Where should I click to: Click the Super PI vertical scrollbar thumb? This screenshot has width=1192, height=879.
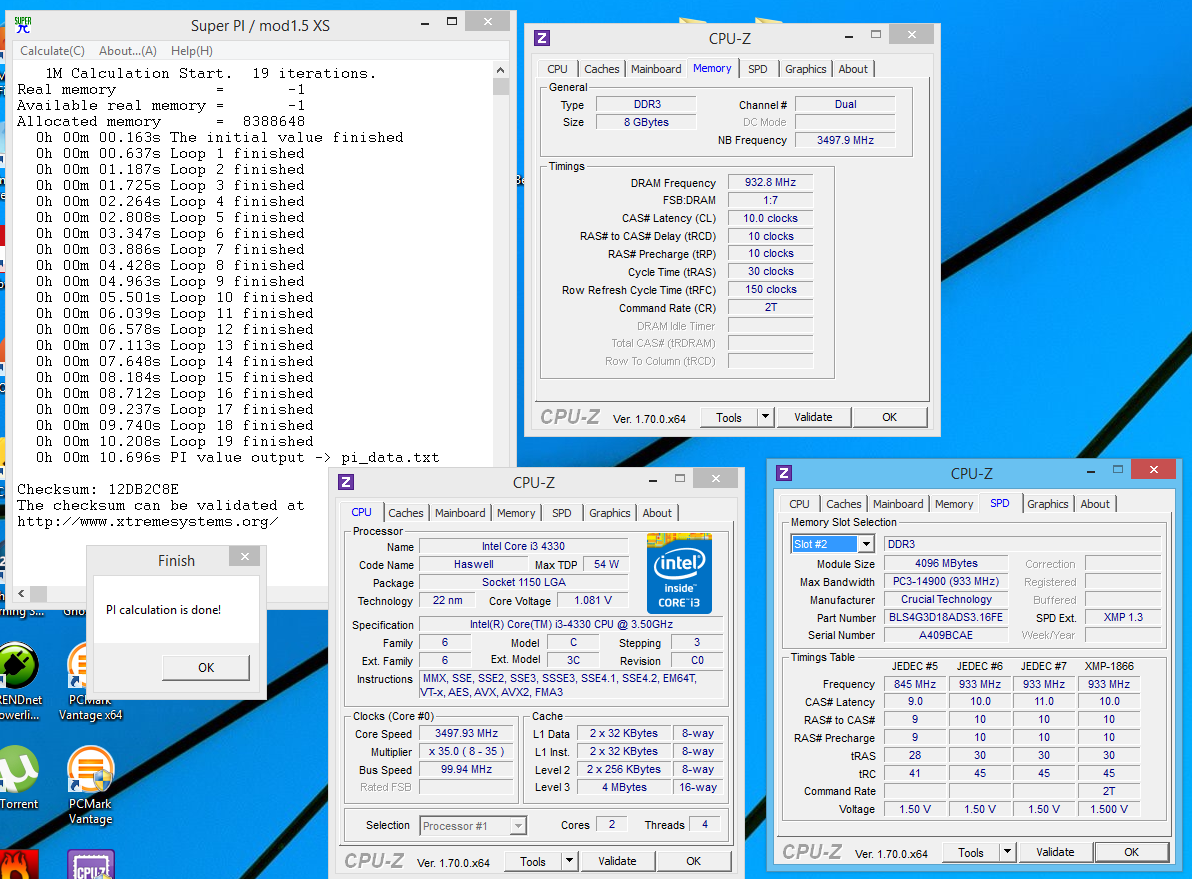pyautogui.click(x=500, y=86)
